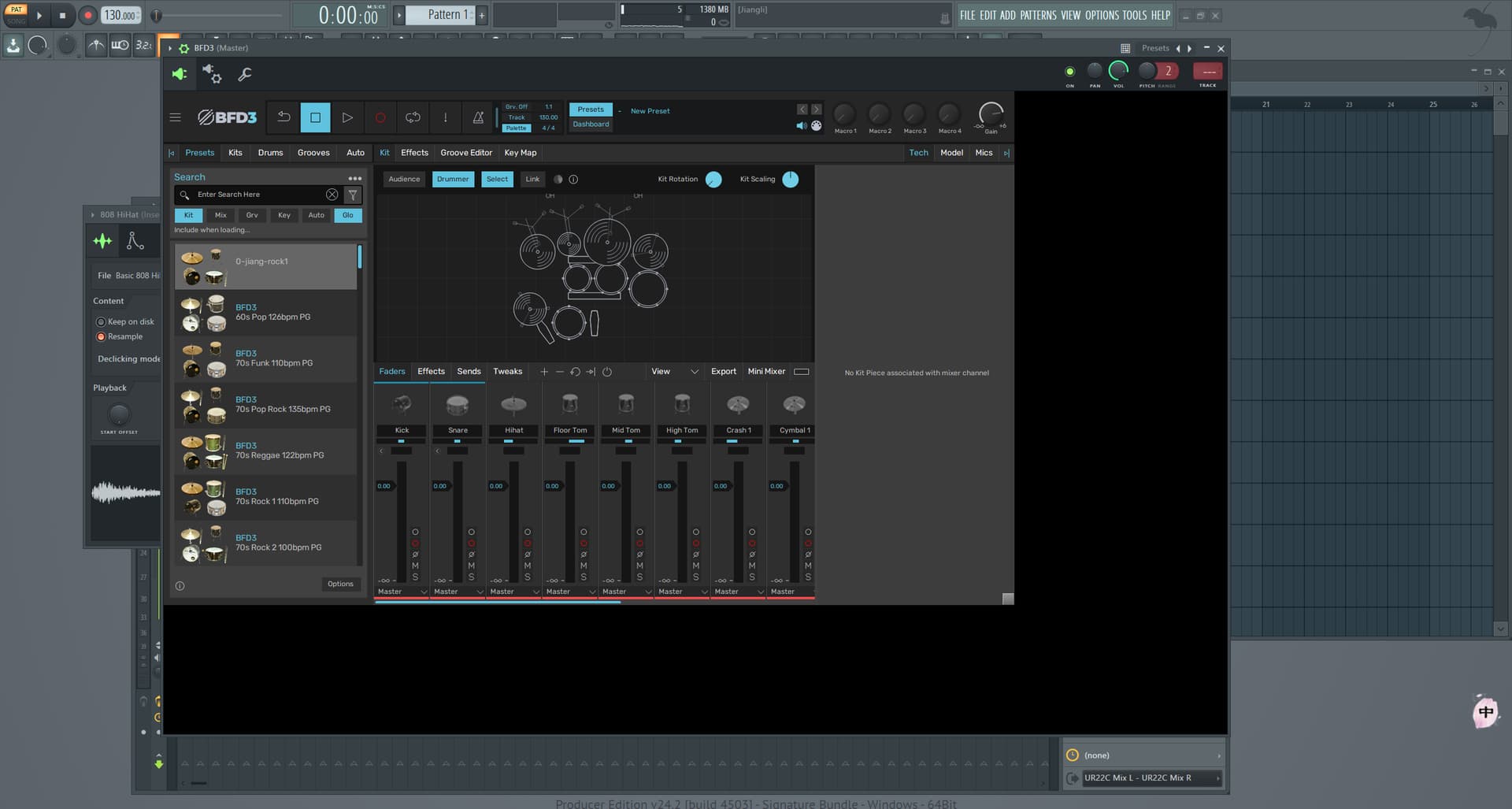Click the filter funnel icon beside search
The height and width of the screenshot is (809, 1512).
tap(353, 195)
